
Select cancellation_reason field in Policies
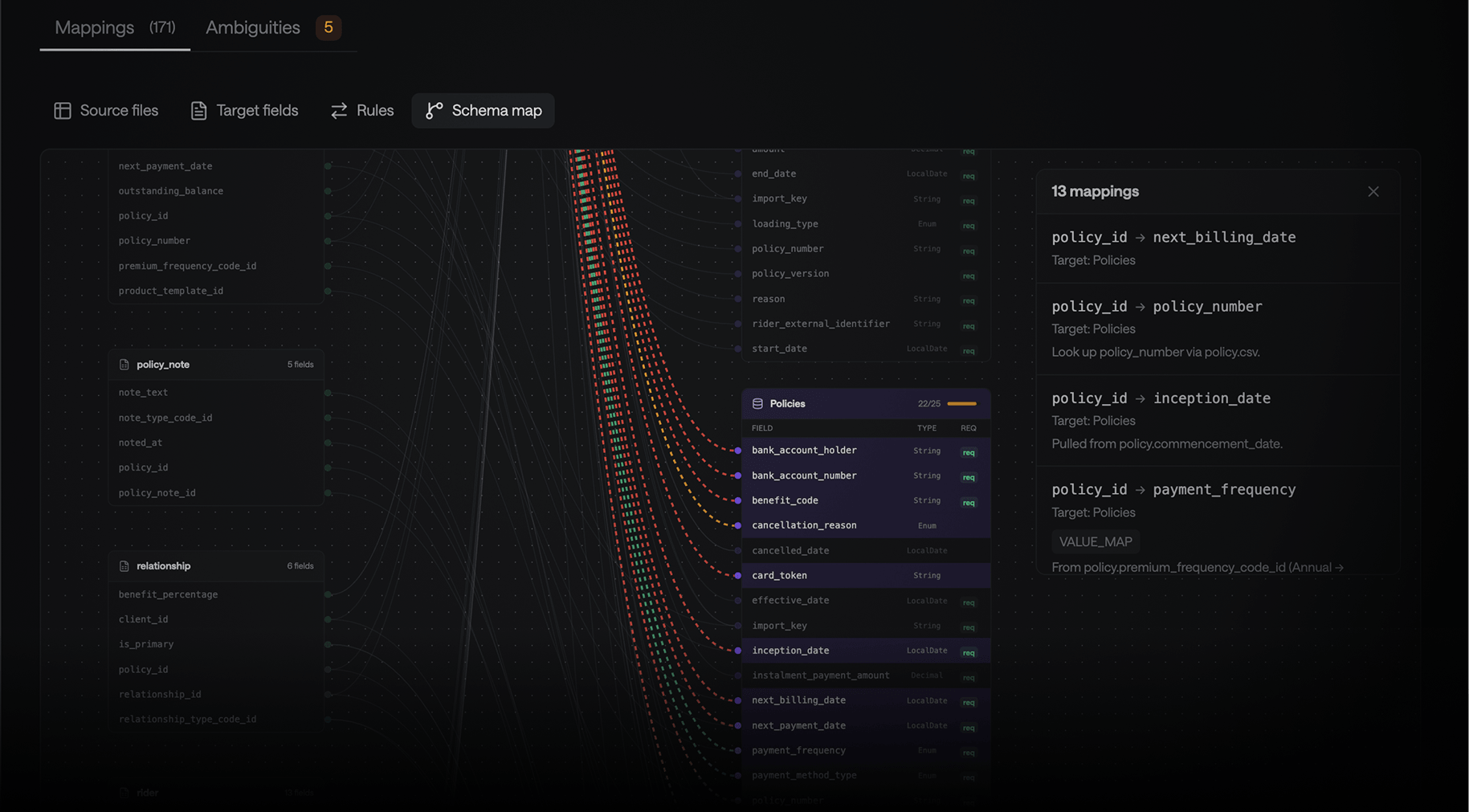pos(866,525)
